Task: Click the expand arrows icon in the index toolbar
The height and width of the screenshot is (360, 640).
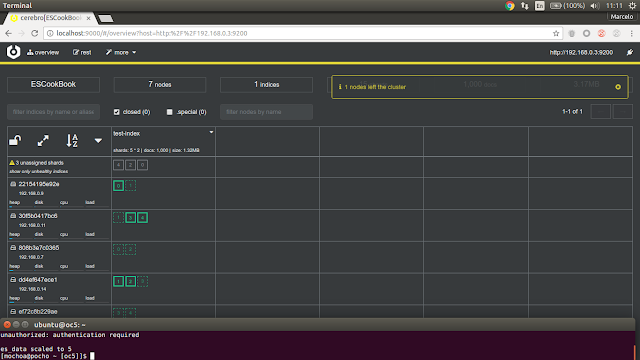Action: (43, 141)
